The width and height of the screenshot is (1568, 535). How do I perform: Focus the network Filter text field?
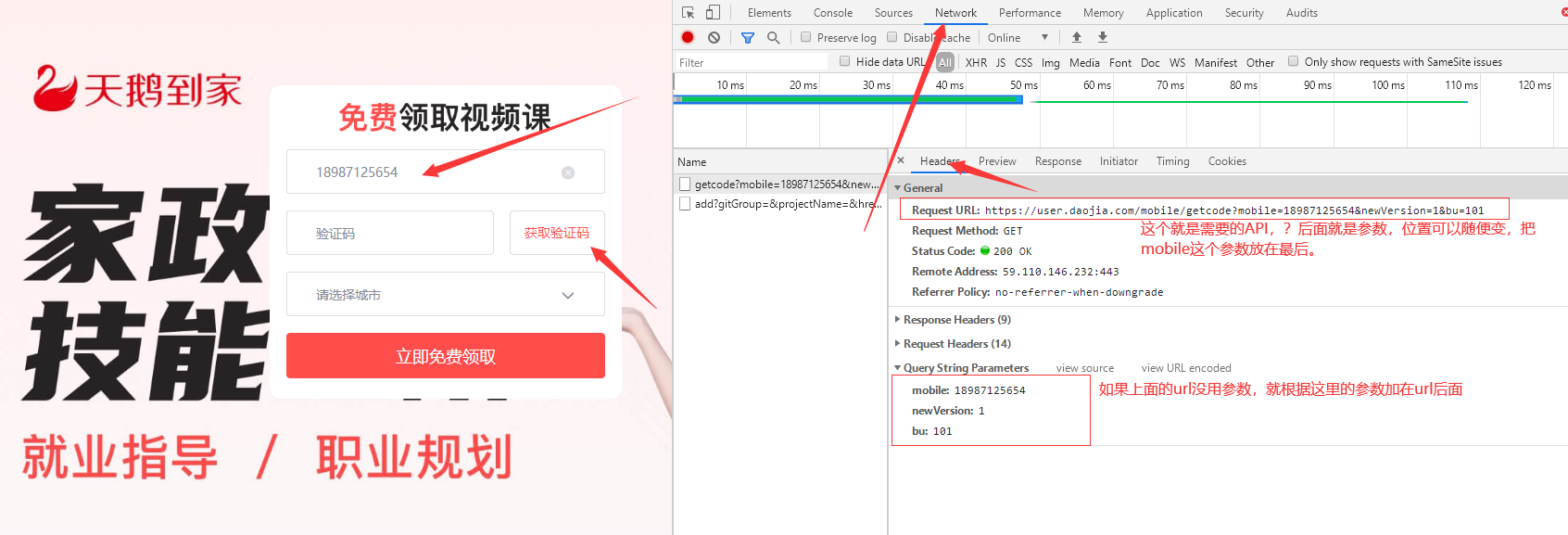[751, 62]
